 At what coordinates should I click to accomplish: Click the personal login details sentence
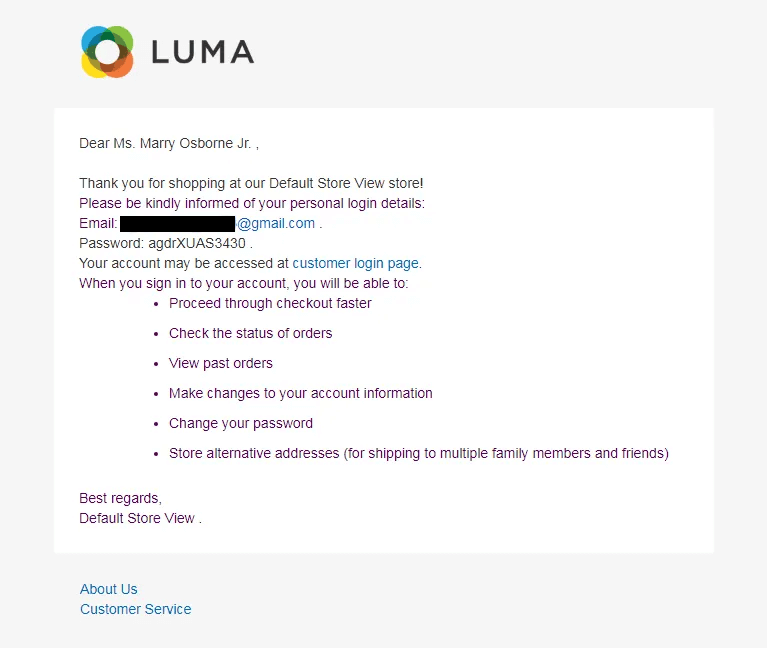coord(252,203)
